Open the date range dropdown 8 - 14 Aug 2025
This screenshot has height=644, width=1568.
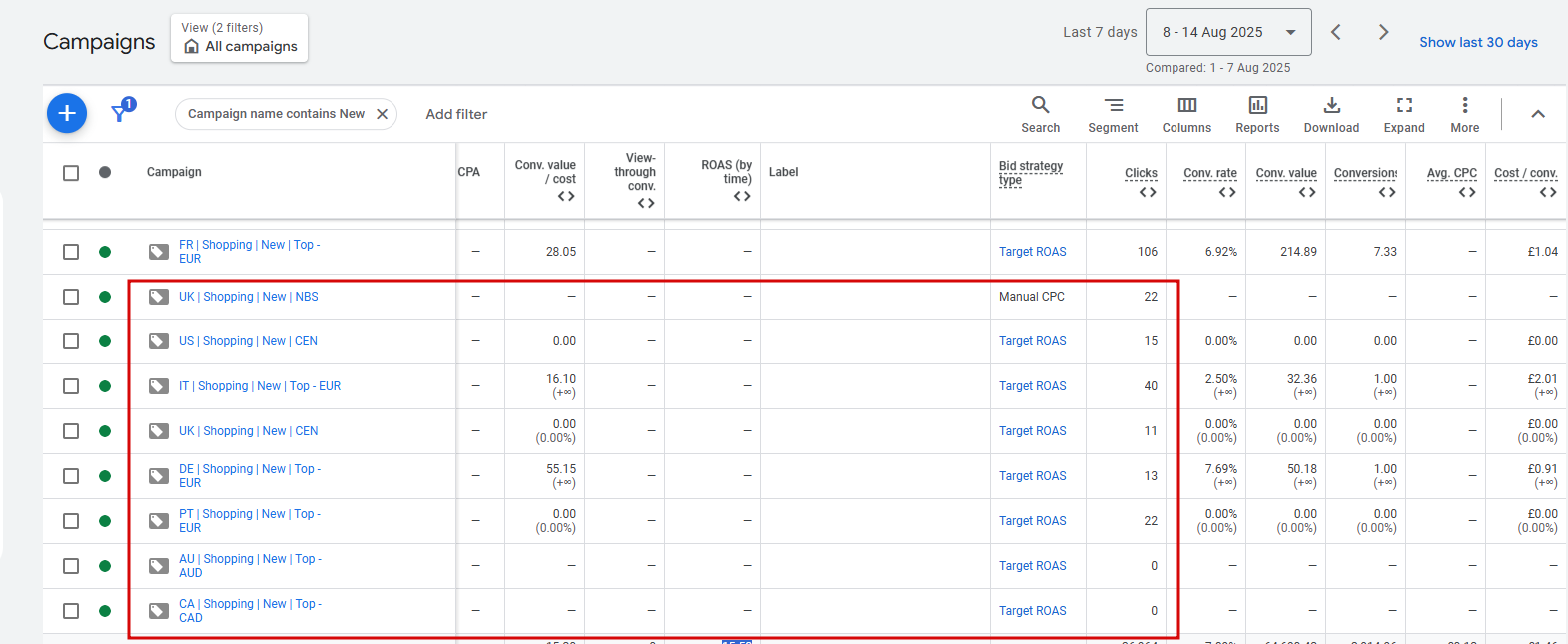click(x=1228, y=33)
